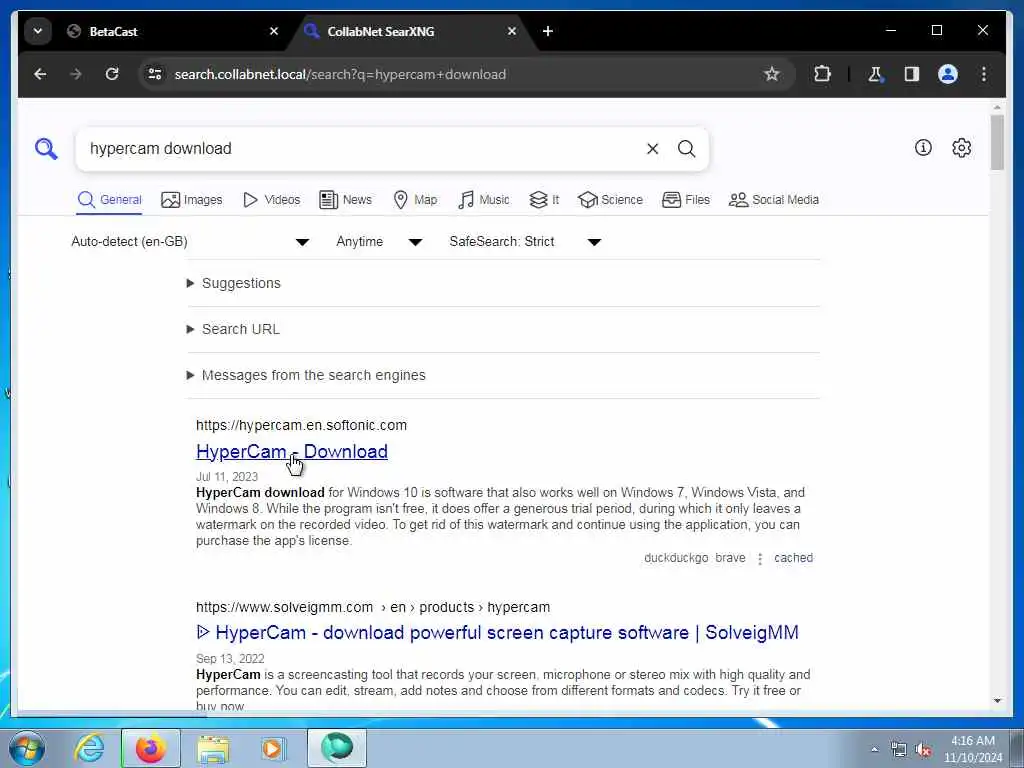
Task: Click the brave engine label
Action: tap(730, 558)
